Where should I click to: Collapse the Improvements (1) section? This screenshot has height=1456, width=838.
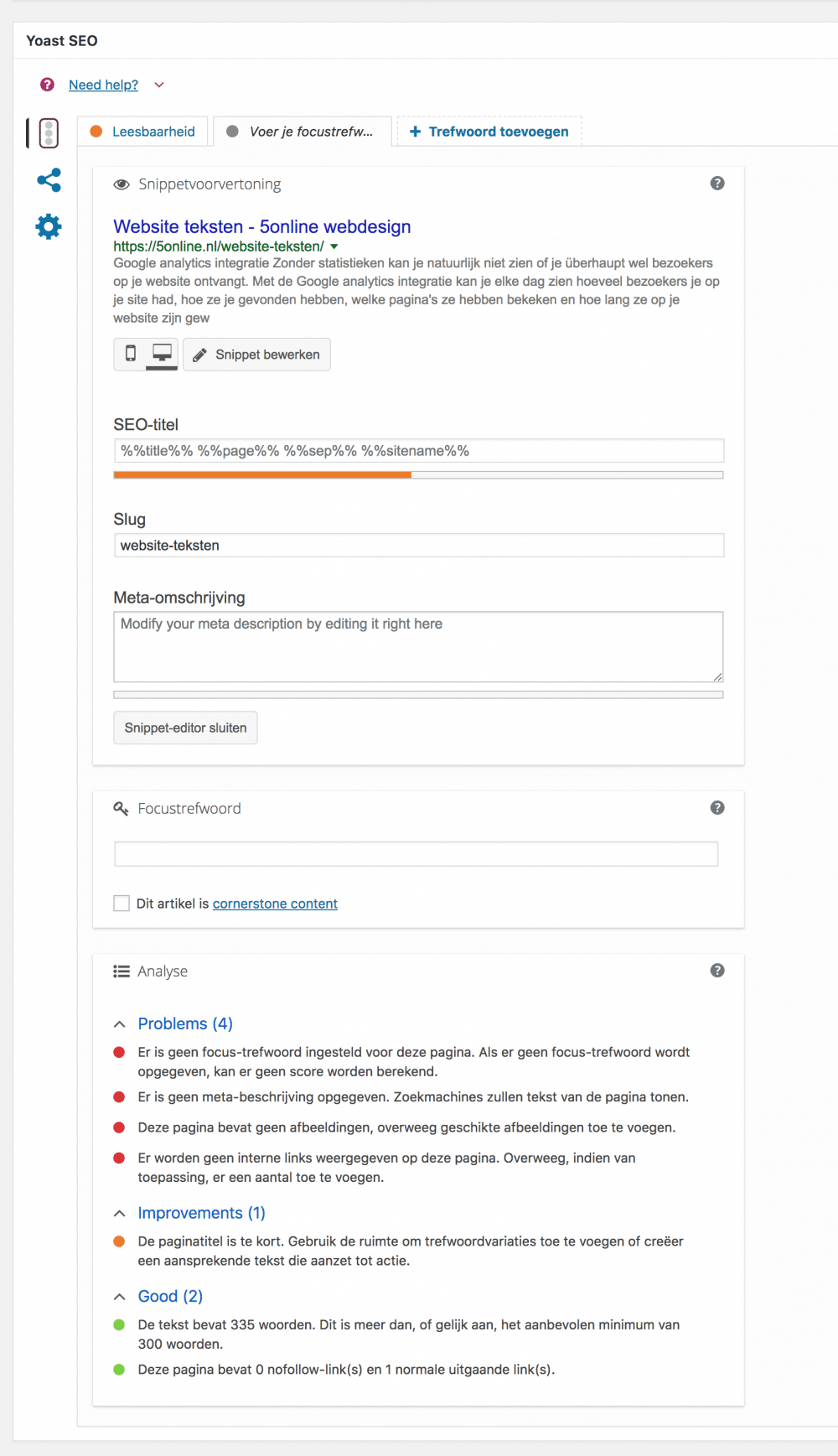pos(120,1214)
